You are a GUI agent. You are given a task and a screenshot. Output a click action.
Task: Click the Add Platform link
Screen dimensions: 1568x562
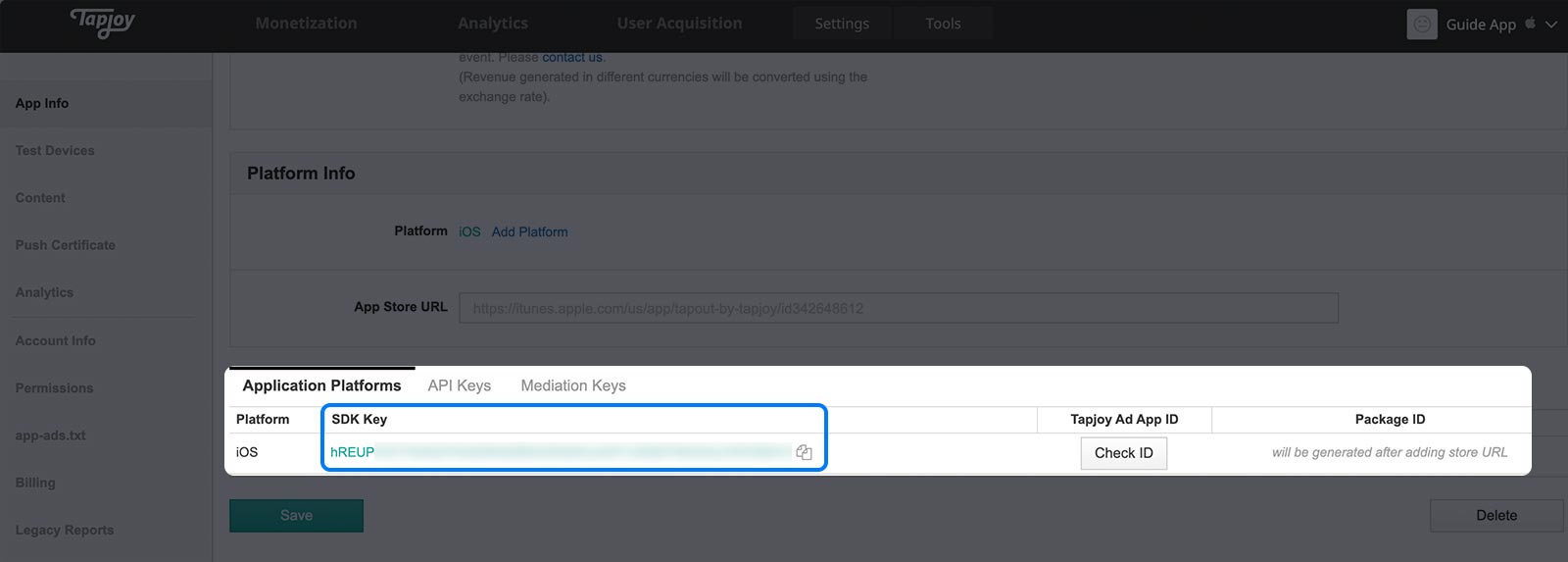tap(530, 231)
